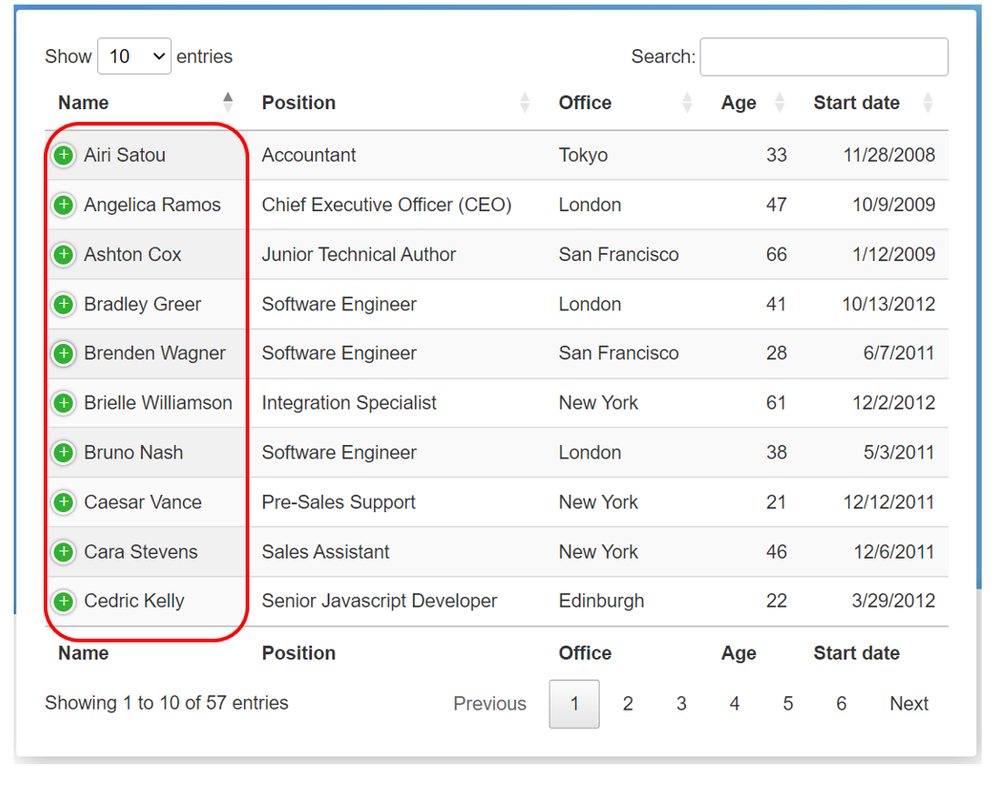Sort by Start date column header
This screenshot has width=999, height=787.
(856, 103)
